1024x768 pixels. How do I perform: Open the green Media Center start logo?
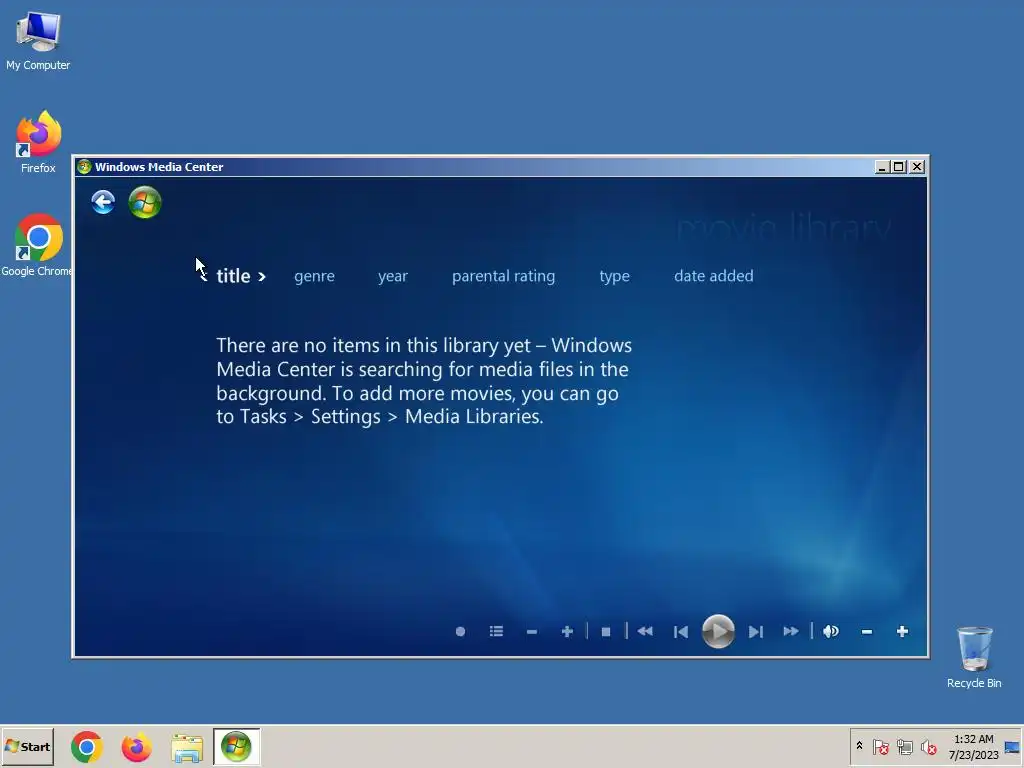pyautogui.click(x=145, y=202)
